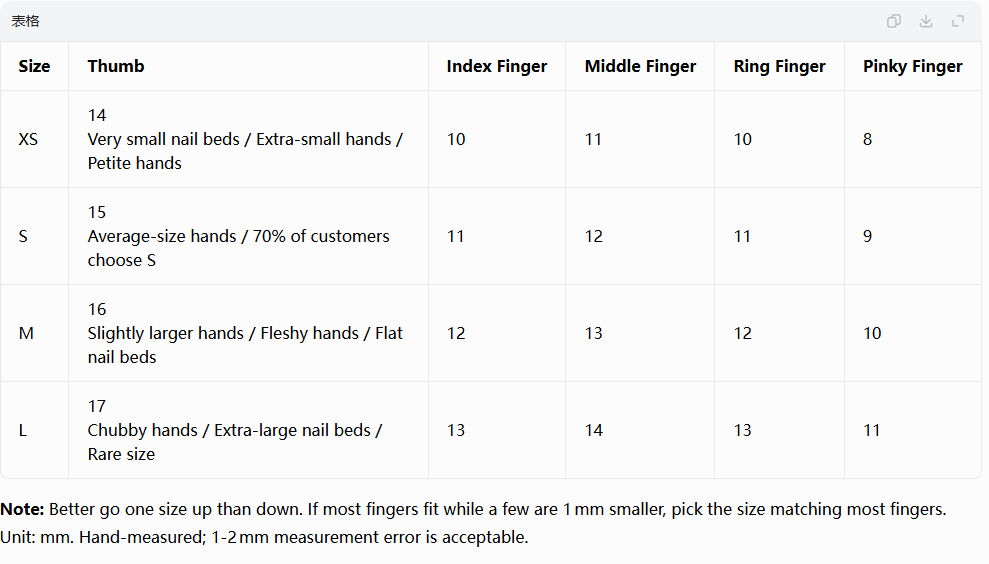
Task: Select the Index Finger column header
Action: coord(497,66)
